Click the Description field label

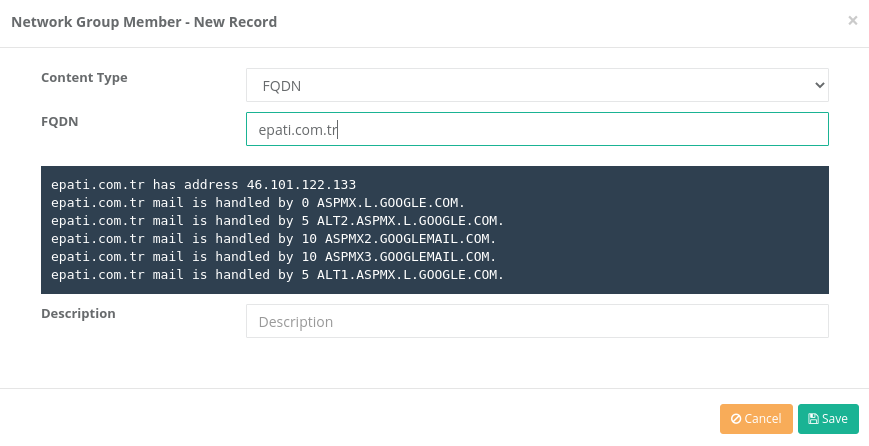click(x=78, y=314)
